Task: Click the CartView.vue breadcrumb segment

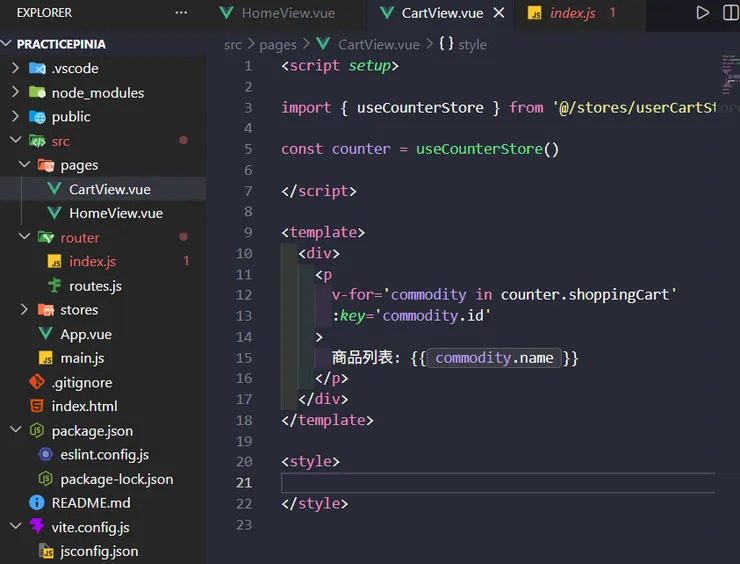Action: tap(378, 45)
